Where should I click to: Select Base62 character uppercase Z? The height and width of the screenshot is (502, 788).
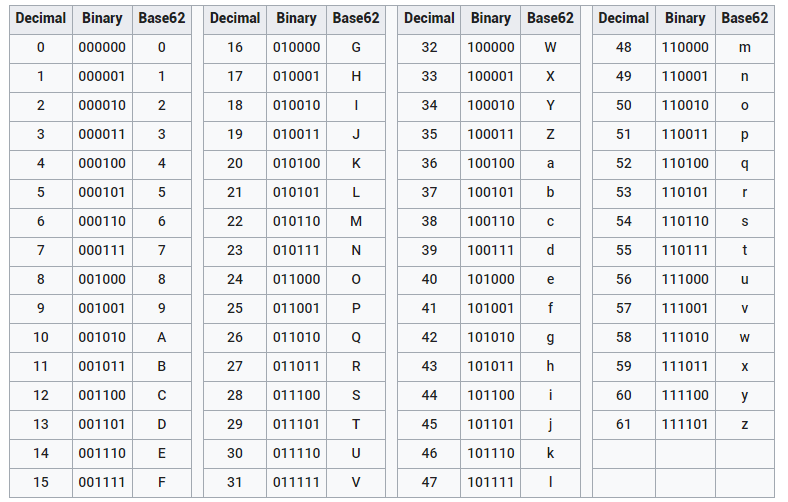click(550, 135)
